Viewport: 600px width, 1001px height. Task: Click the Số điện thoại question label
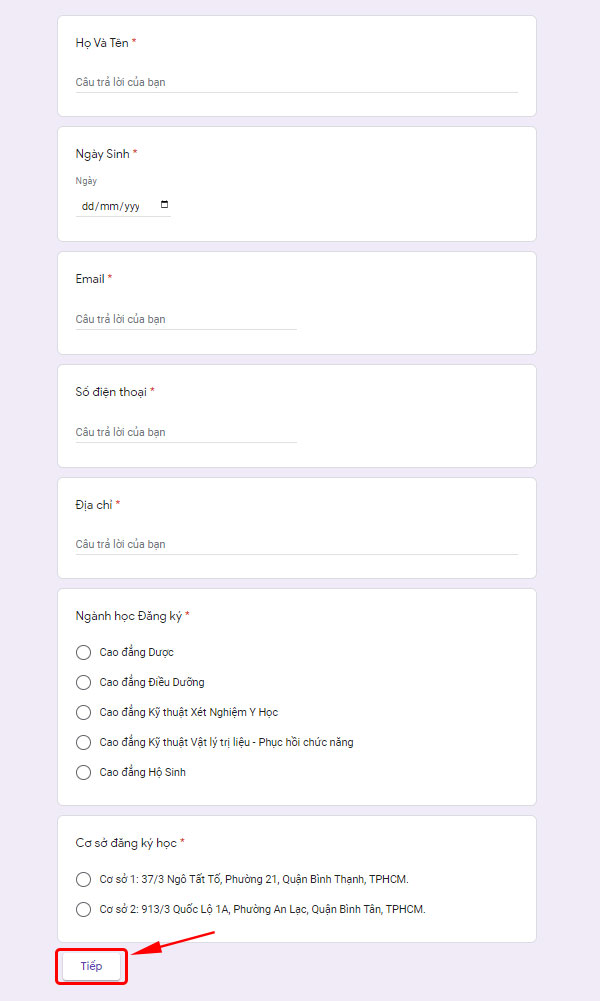(x=111, y=391)
